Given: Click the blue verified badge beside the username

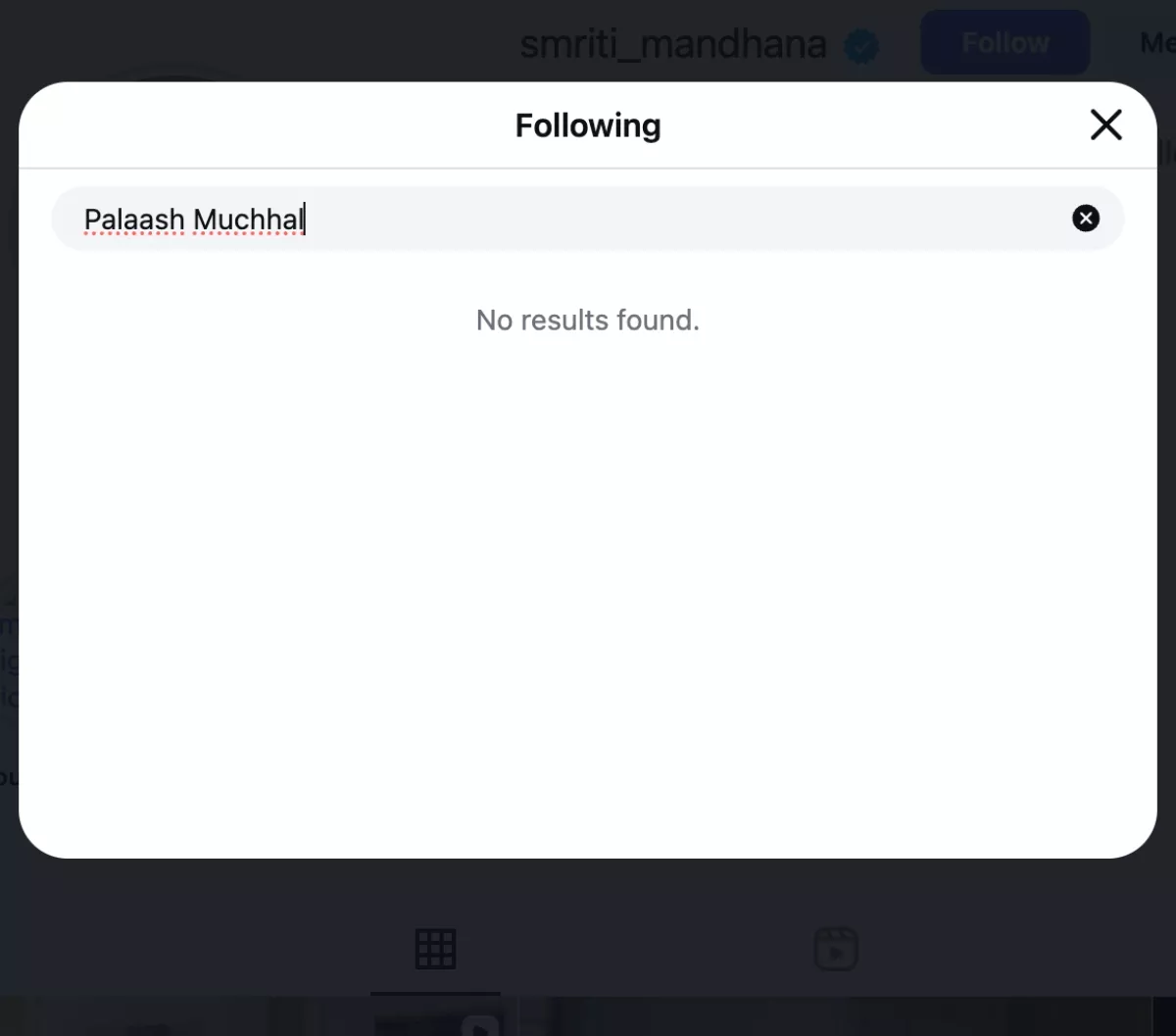Looking at the screenshot, I should (x=861, y=45).
